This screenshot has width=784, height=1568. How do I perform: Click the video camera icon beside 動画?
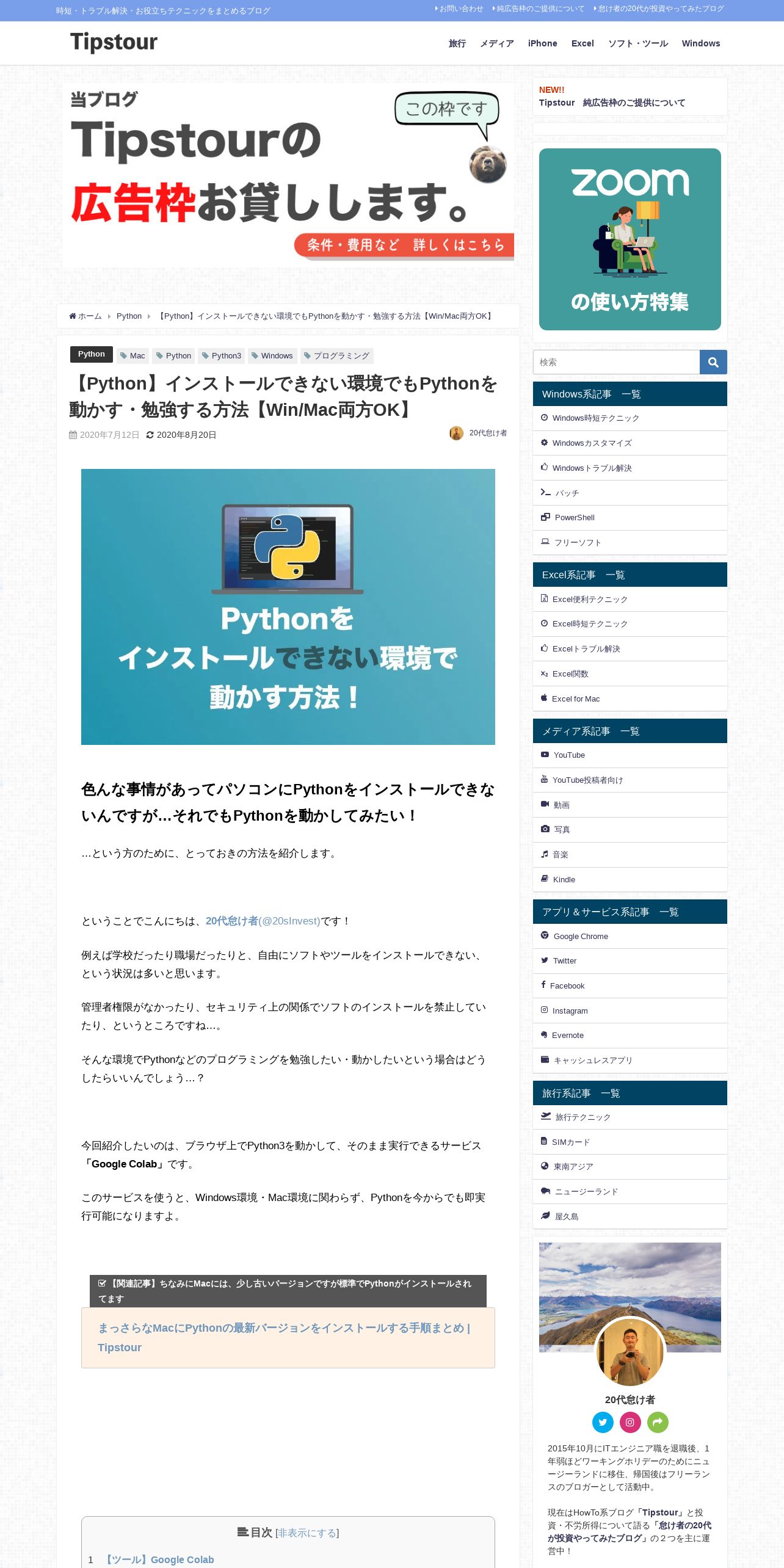(545, 804)
